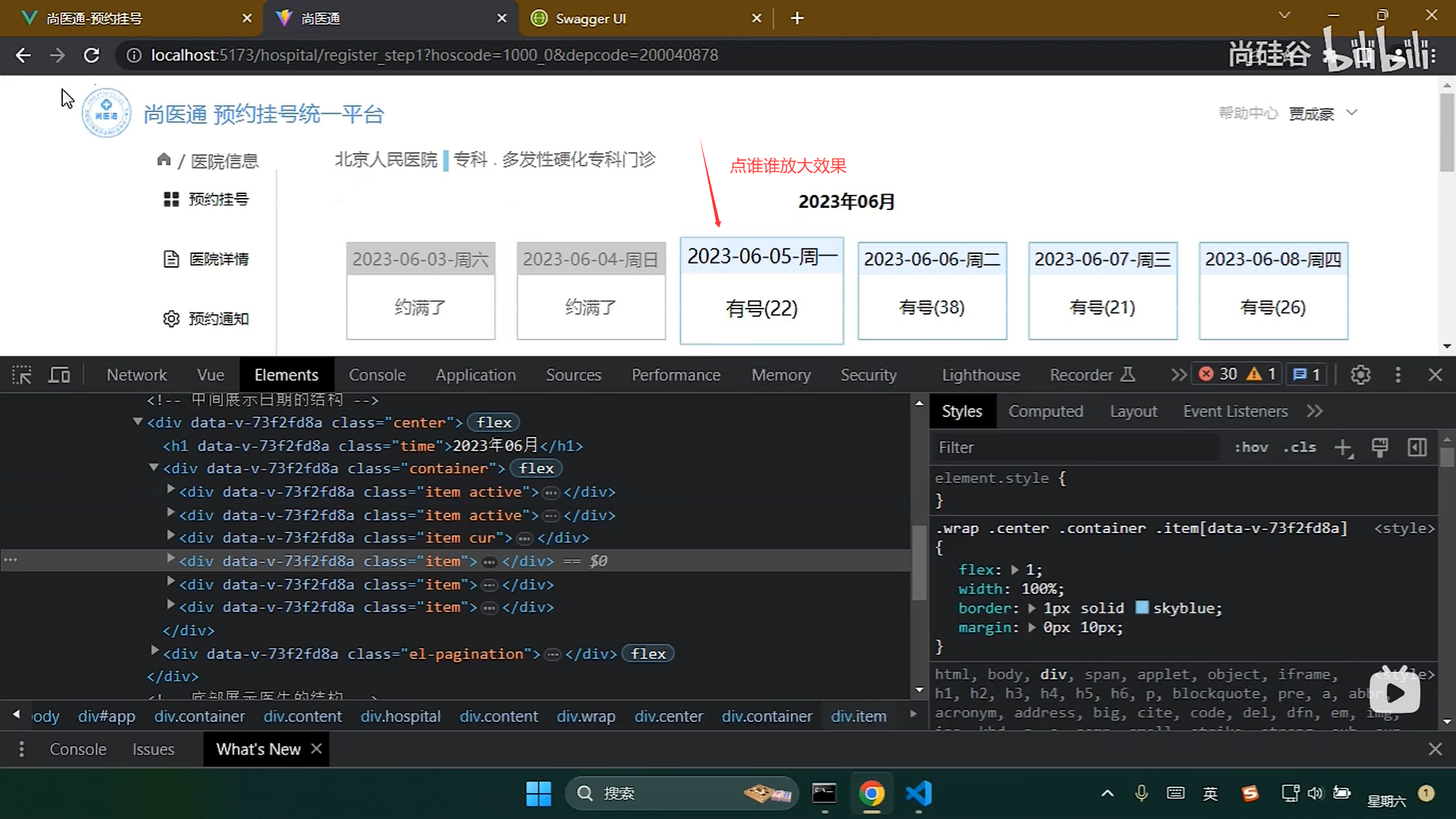This screenshot has height=819, width=1456.
Task: Open the user dropdown next to 贾成豪
Action: (1353, 112)
